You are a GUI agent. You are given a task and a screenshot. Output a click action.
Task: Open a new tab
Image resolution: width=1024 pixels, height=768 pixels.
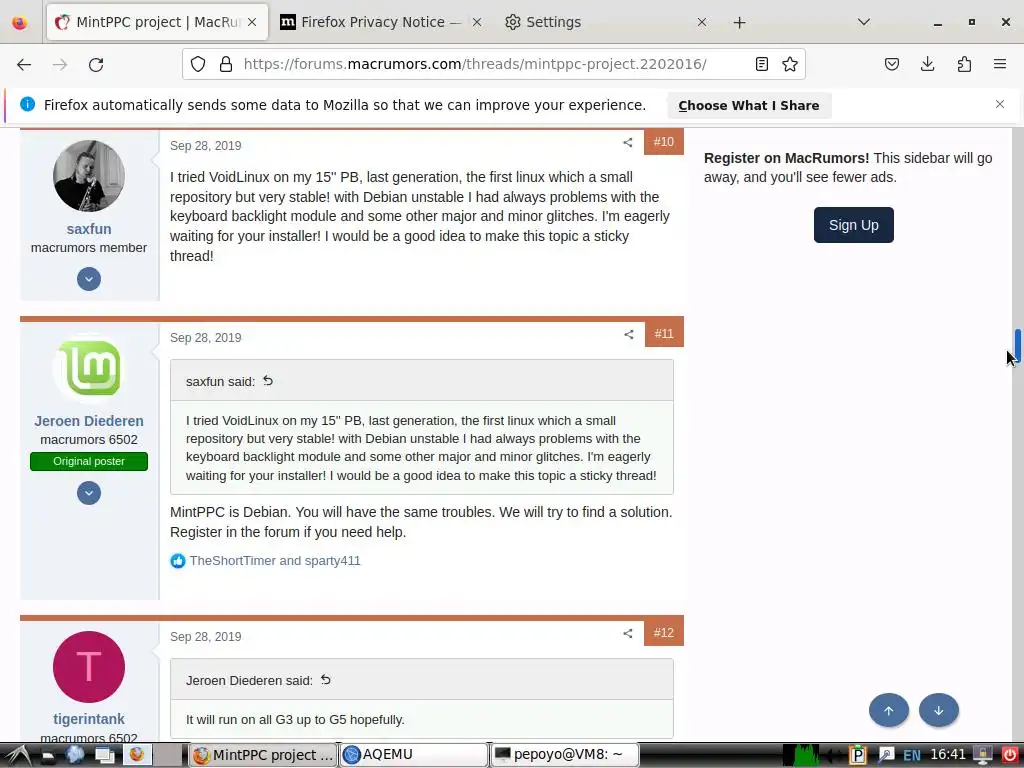(739, 22)
